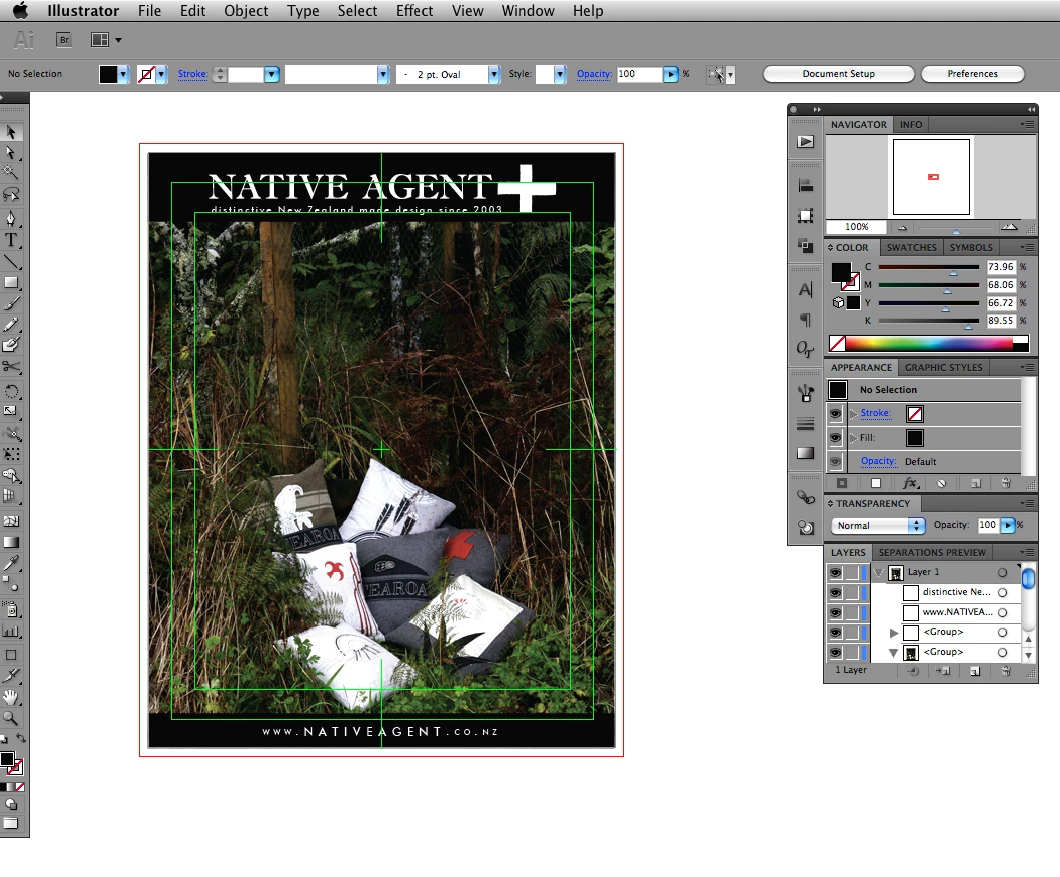This screenshot has width=1060, height=877.
Task: Click Add New Effect fx button
Action: pos(910,483)
